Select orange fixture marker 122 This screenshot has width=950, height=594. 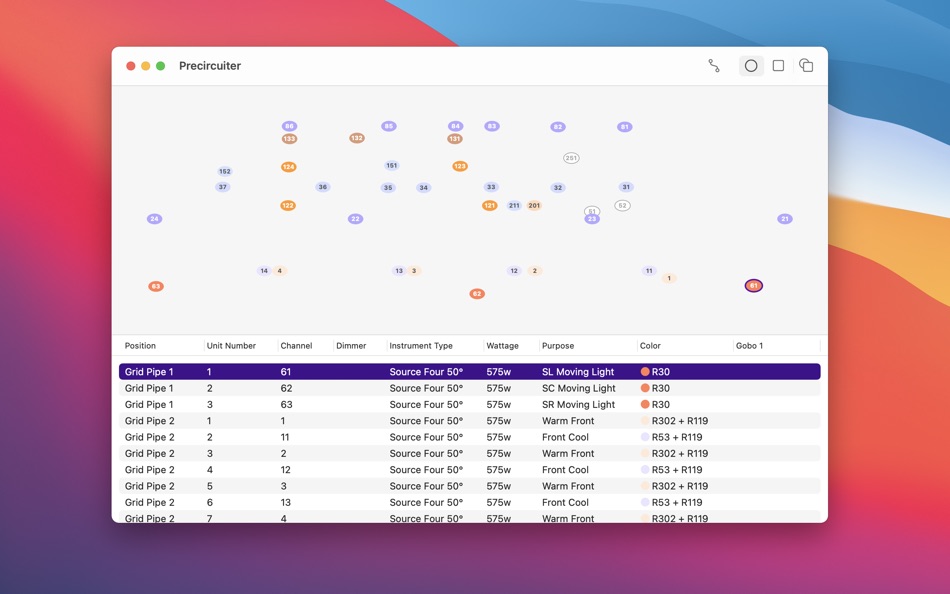click(288, 205)
